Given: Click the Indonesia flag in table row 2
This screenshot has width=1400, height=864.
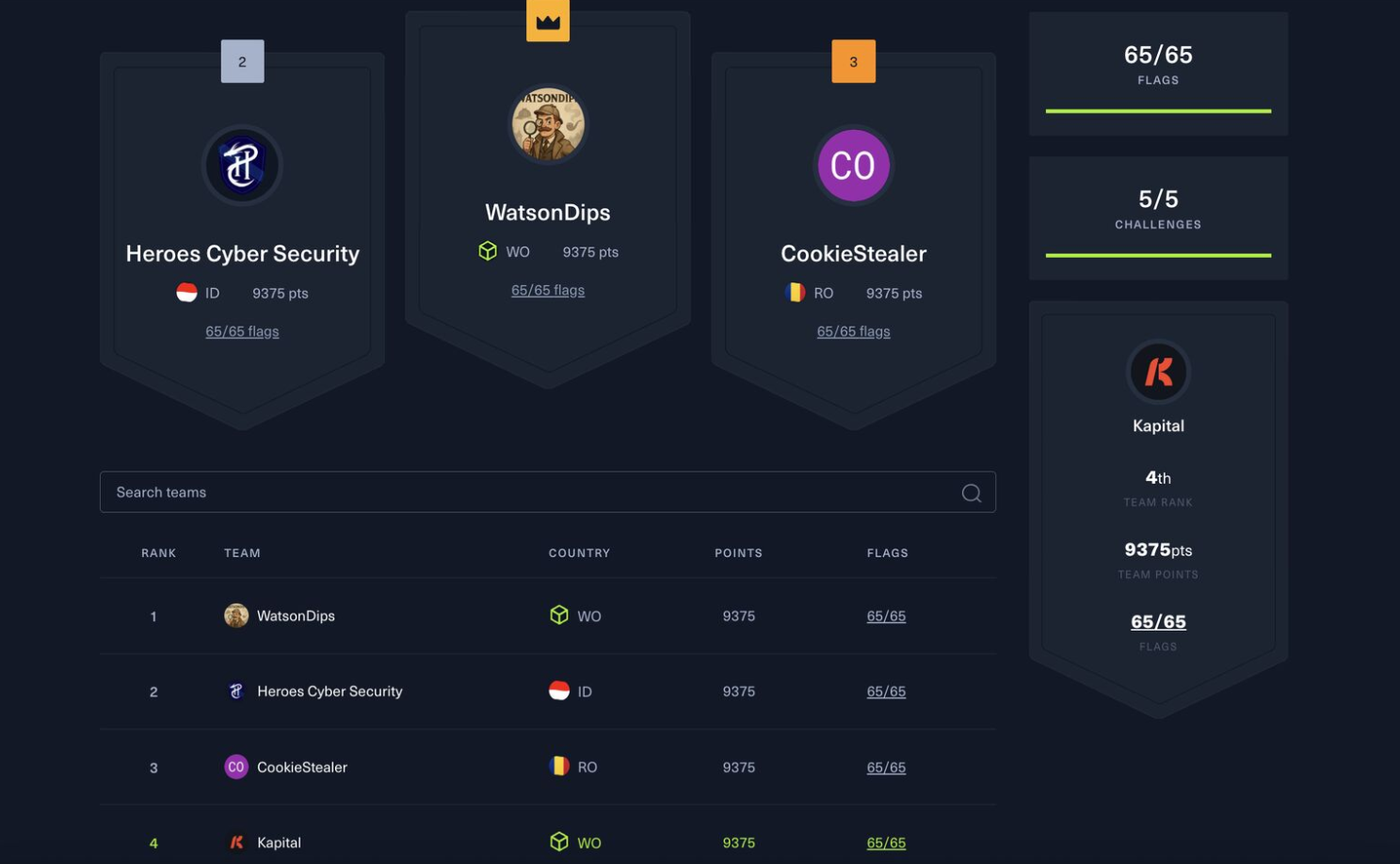Looking at the screenshot, I should 559,691.
